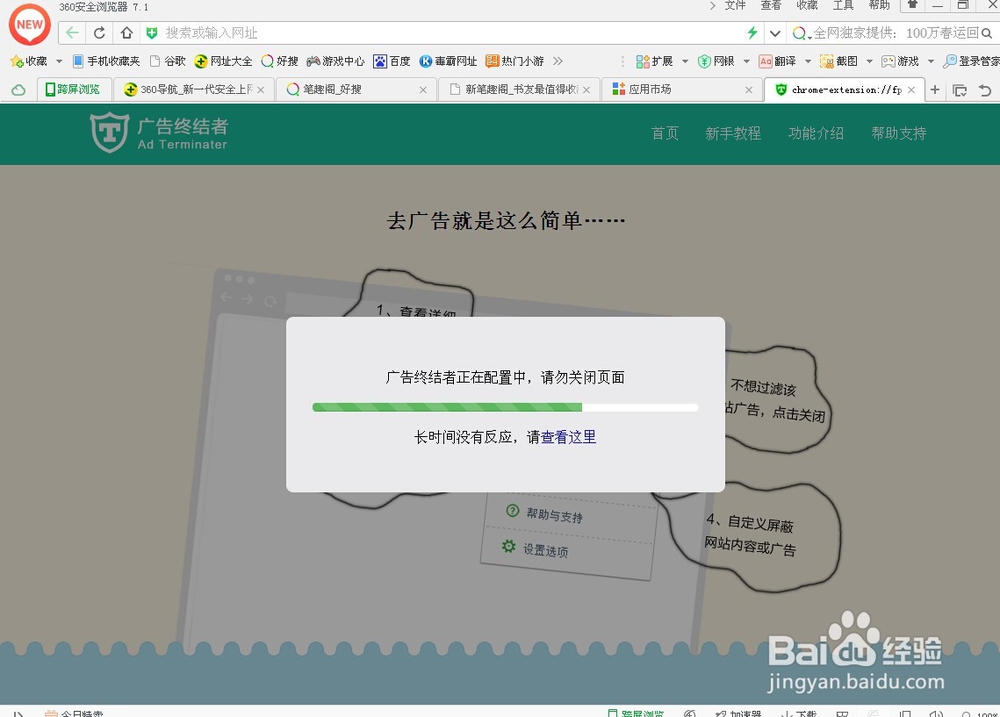Viewport: 1000px width, 717px height.
Task: Close the 新笔趣阁 tab
Action: coord(586,90)
